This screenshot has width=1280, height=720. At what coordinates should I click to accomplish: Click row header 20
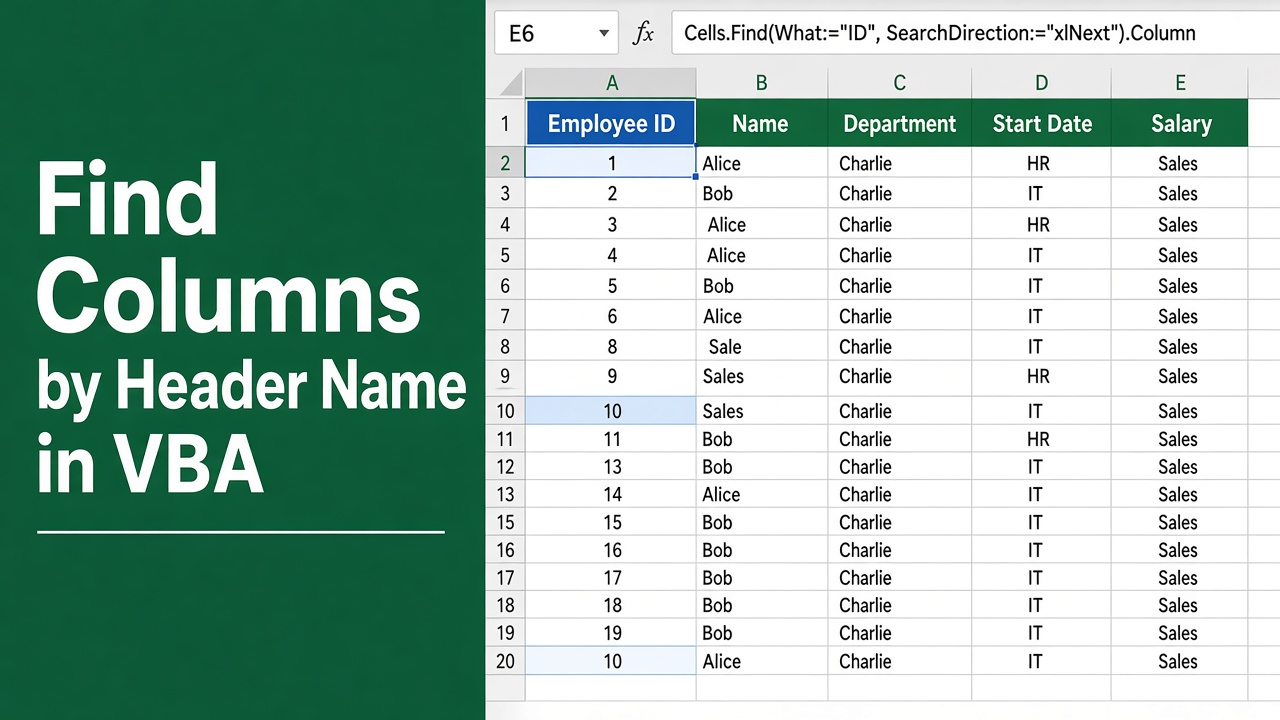[505, 661]
